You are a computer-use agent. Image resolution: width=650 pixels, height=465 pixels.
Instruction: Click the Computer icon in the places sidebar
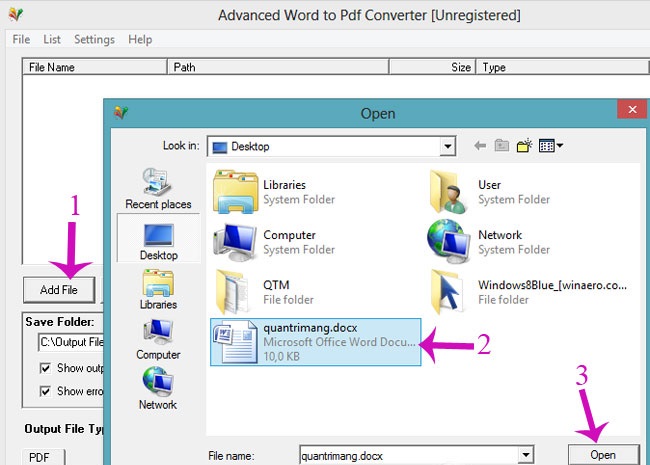point(158,340)
